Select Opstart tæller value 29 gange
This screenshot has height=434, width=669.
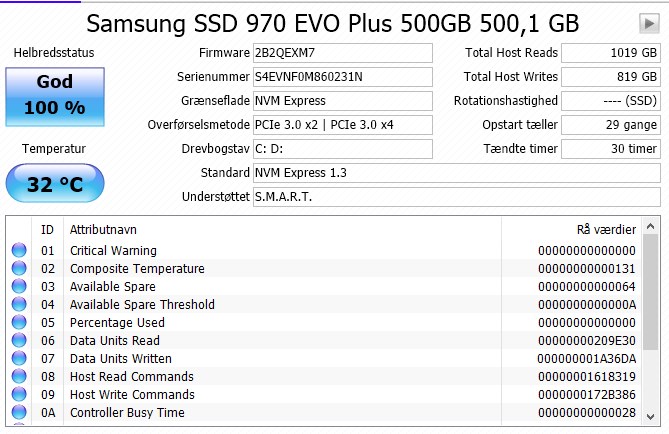coord(611,125)
